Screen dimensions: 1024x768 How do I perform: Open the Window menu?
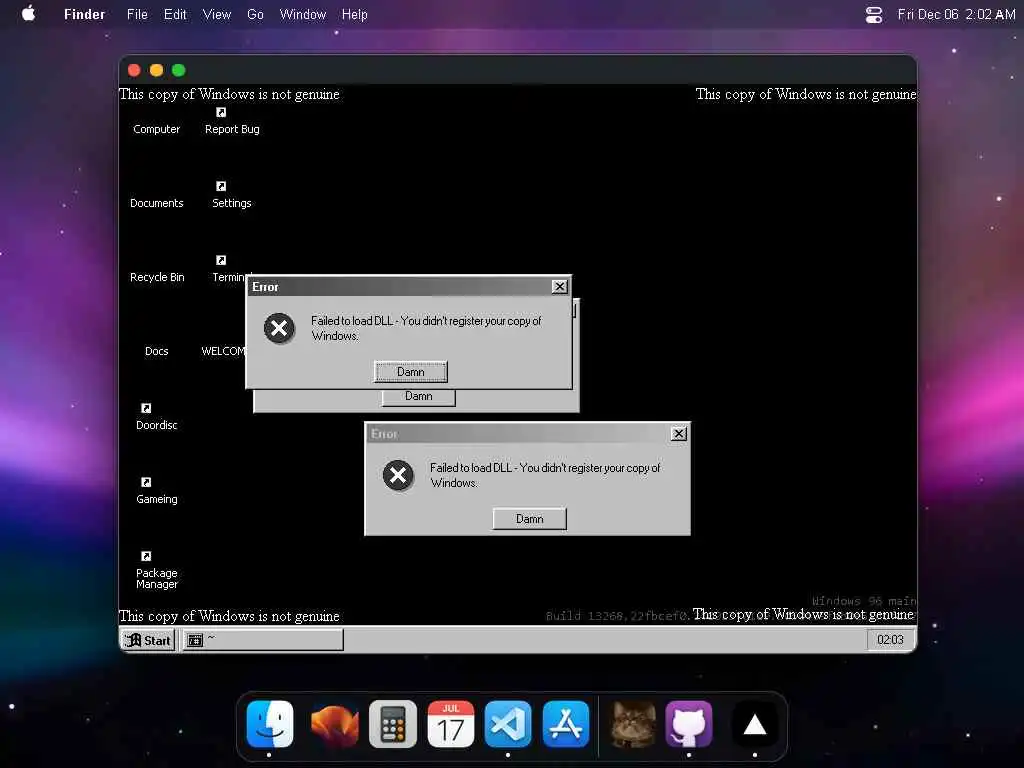[302, 14]
